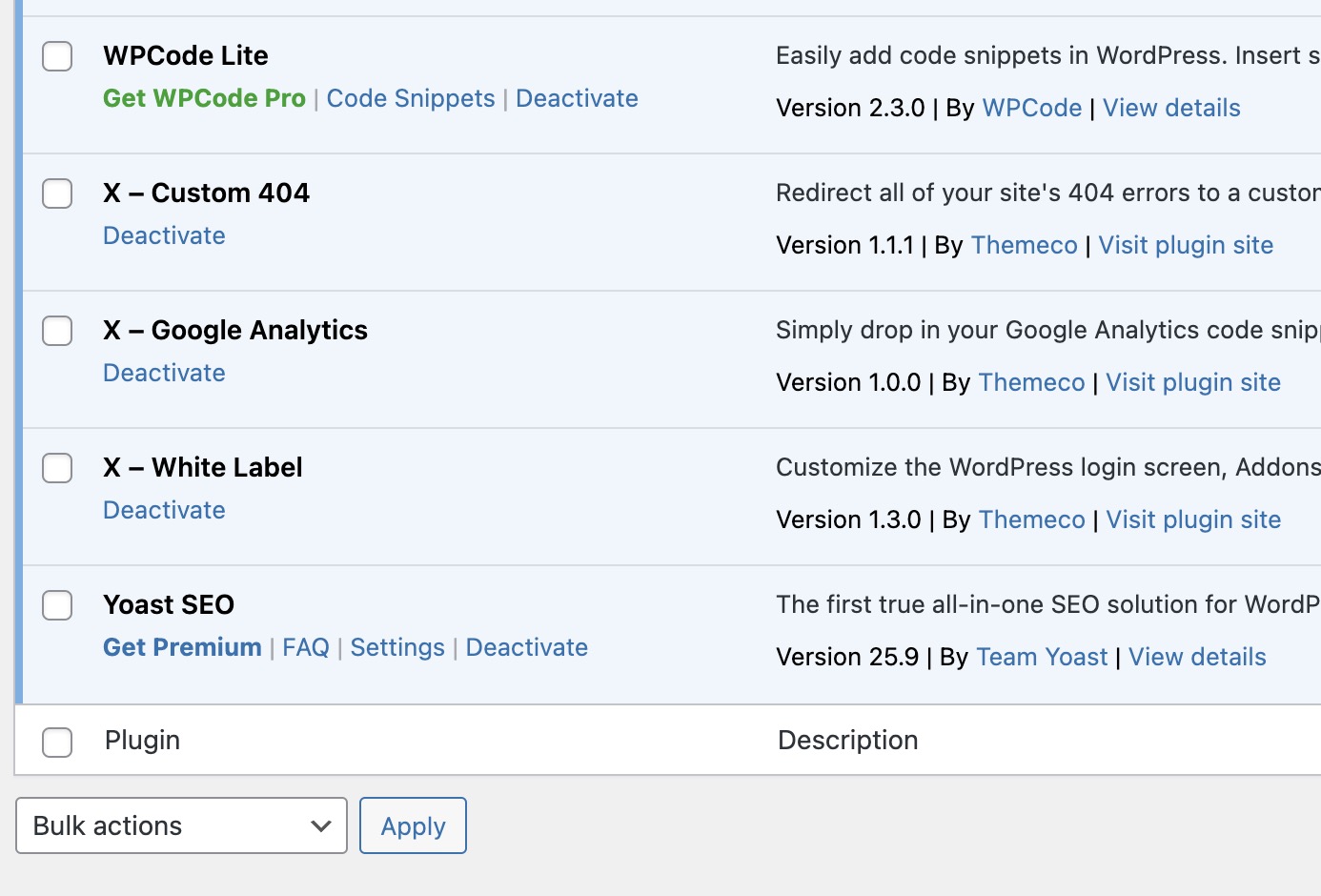
Task: View details for WPCode Lite
Action: click(1171, 108)
